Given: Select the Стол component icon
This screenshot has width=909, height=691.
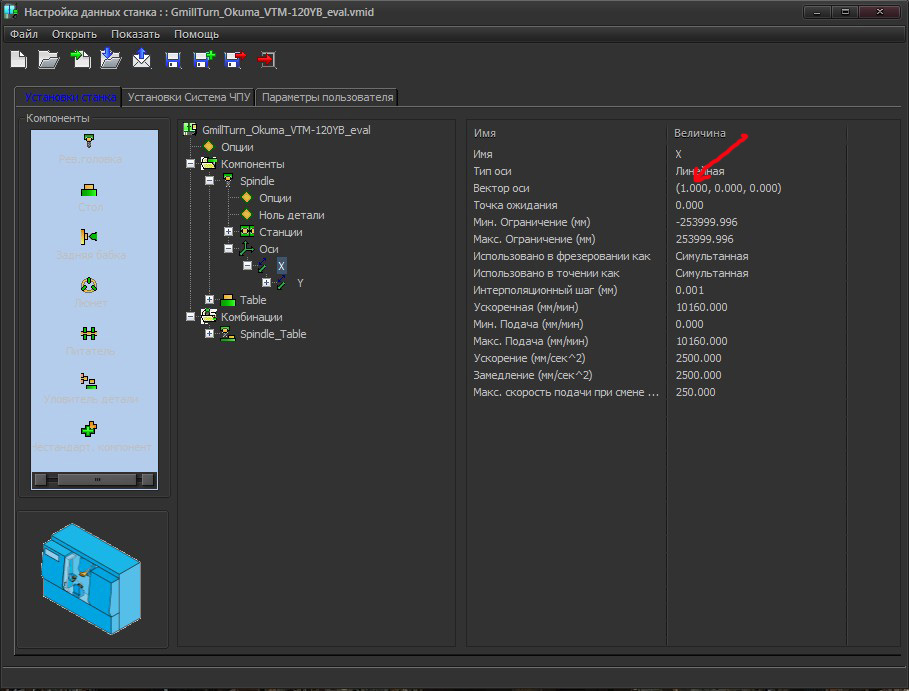Looking at the screenshot, I should coord(90,189).
